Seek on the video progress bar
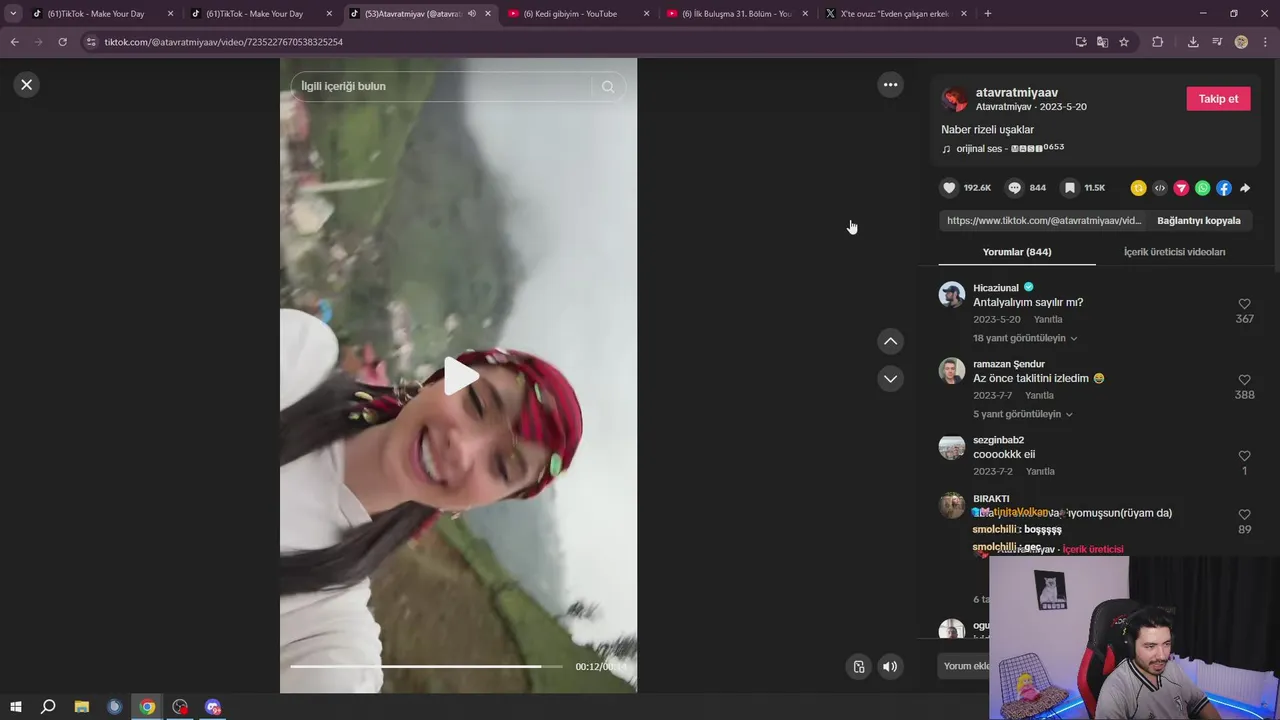This screenshot has height=720, width=1280. [427, 666]
